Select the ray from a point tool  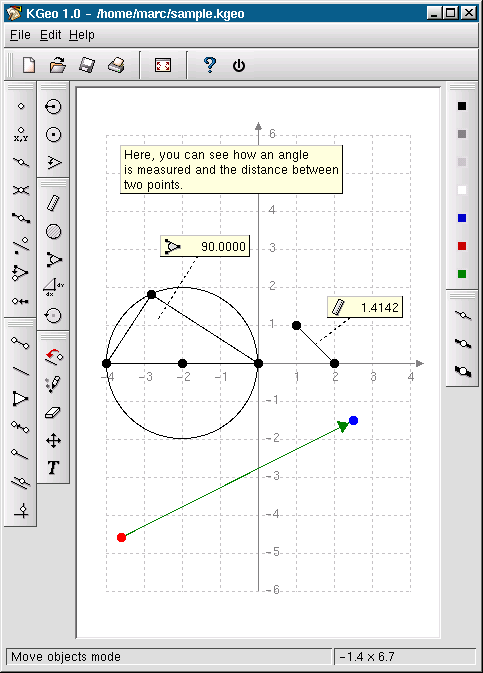pyautogui.click(x=21, y=454)
